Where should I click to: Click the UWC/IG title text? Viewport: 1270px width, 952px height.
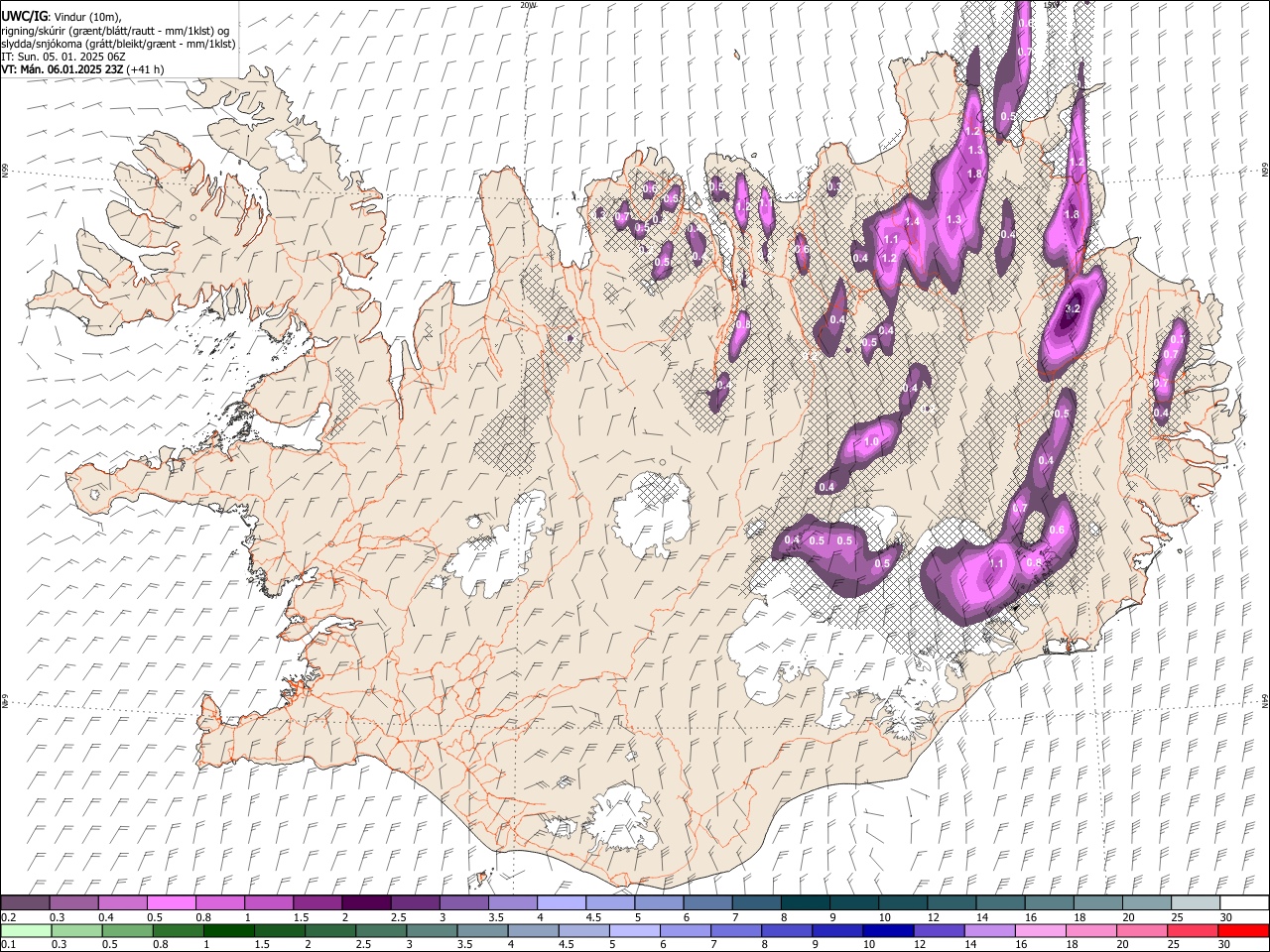click(x=24, y=17)
